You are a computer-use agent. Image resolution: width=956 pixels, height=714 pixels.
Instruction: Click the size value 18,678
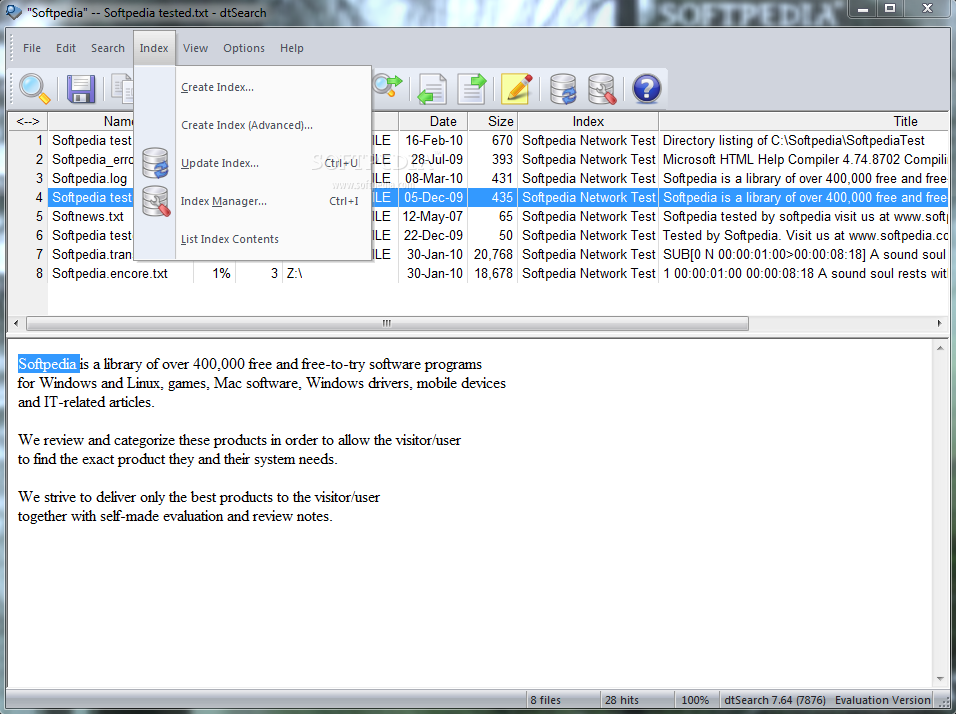click(x=493, y=273)
